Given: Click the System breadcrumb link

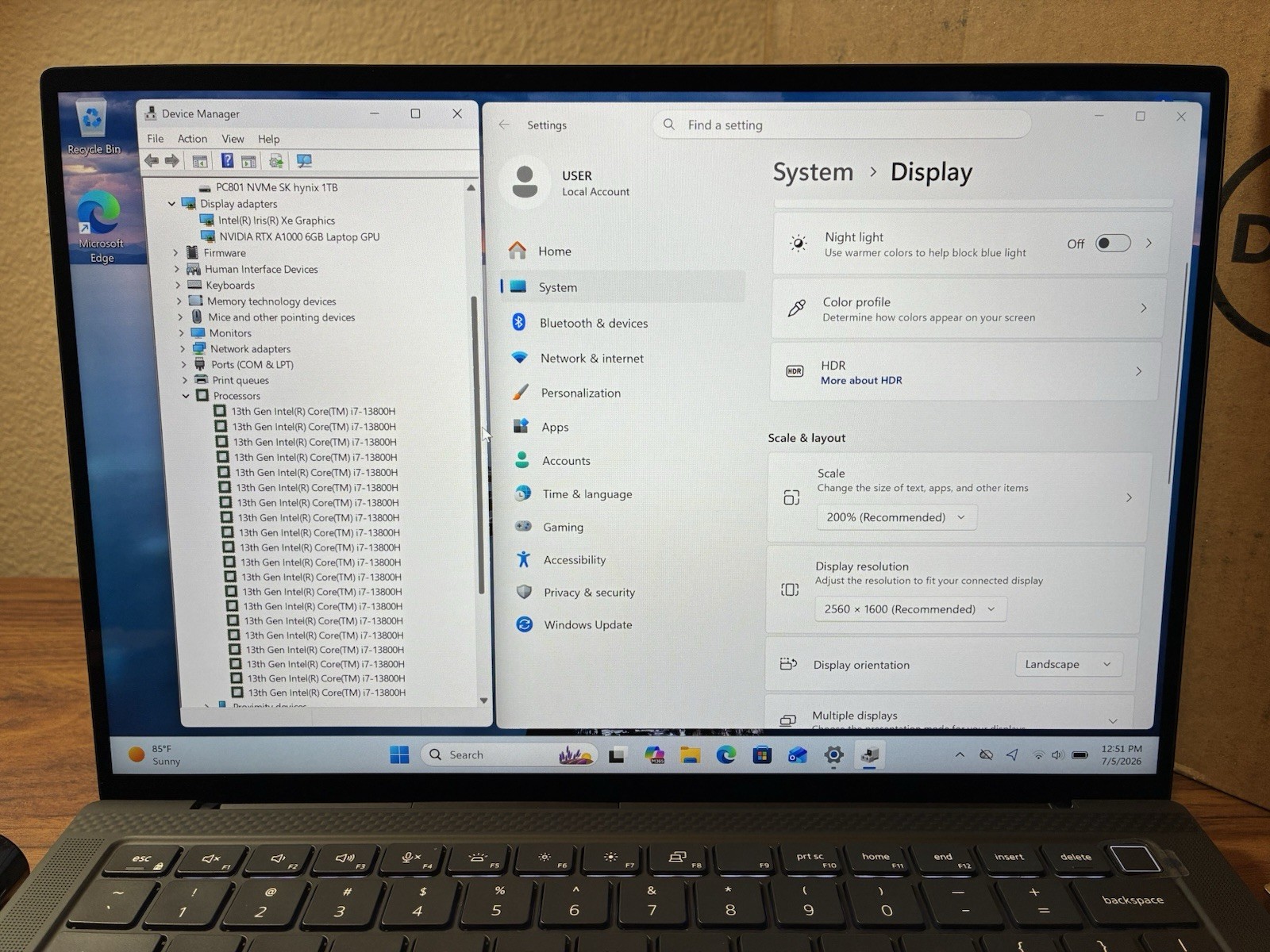Looking at the screenshot, I should click(x=813, y=172).
